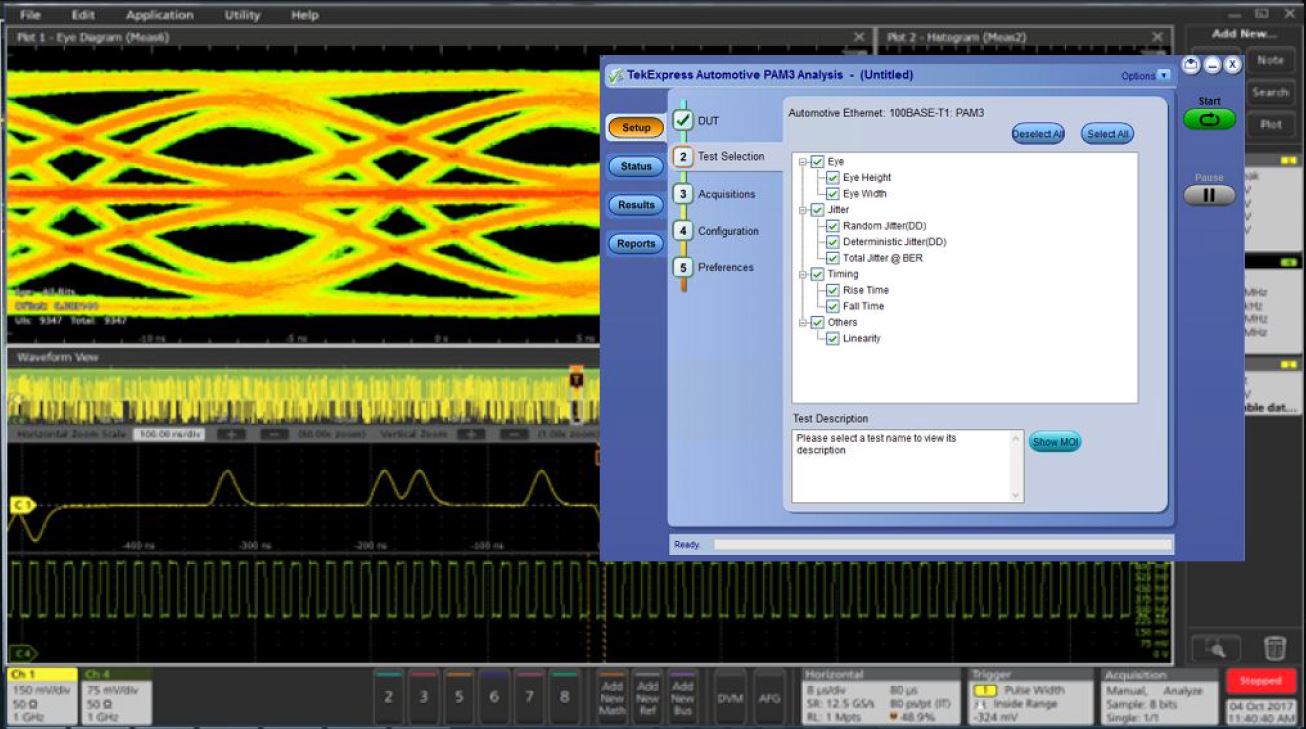Click the Horizontal Zoom Scale input field
The width and height of the screenshot is (1306, 729).
pos(168,435)
